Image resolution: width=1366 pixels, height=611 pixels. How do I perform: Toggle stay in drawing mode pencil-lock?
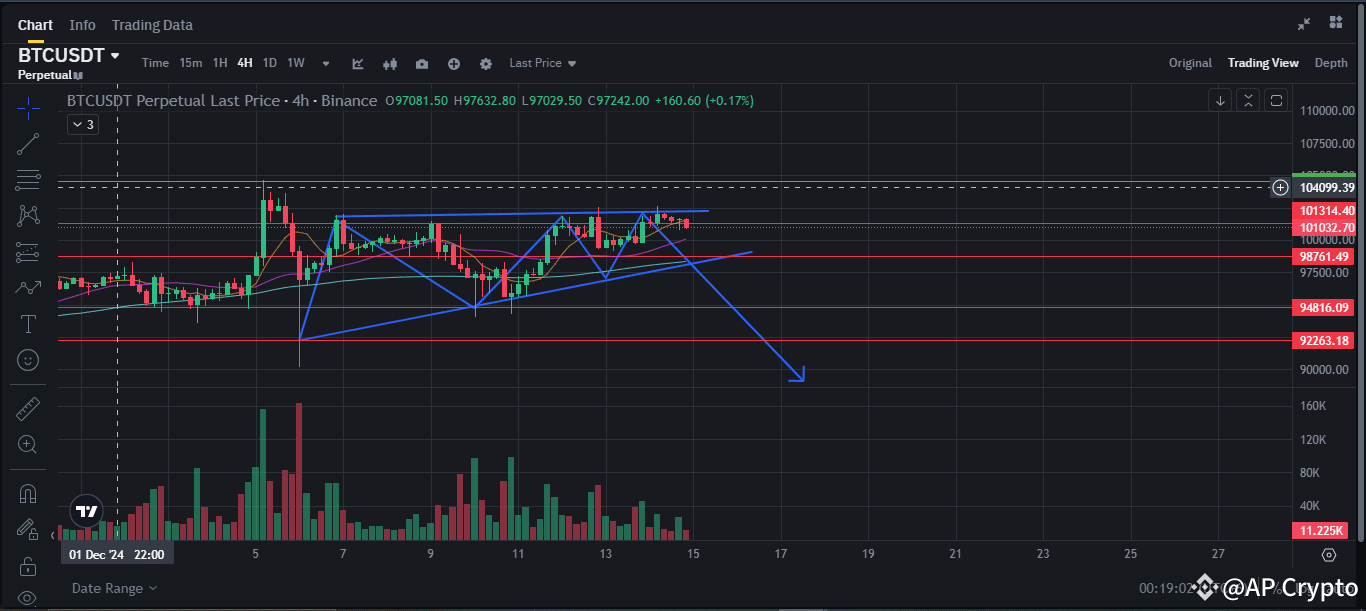point(28,529)
